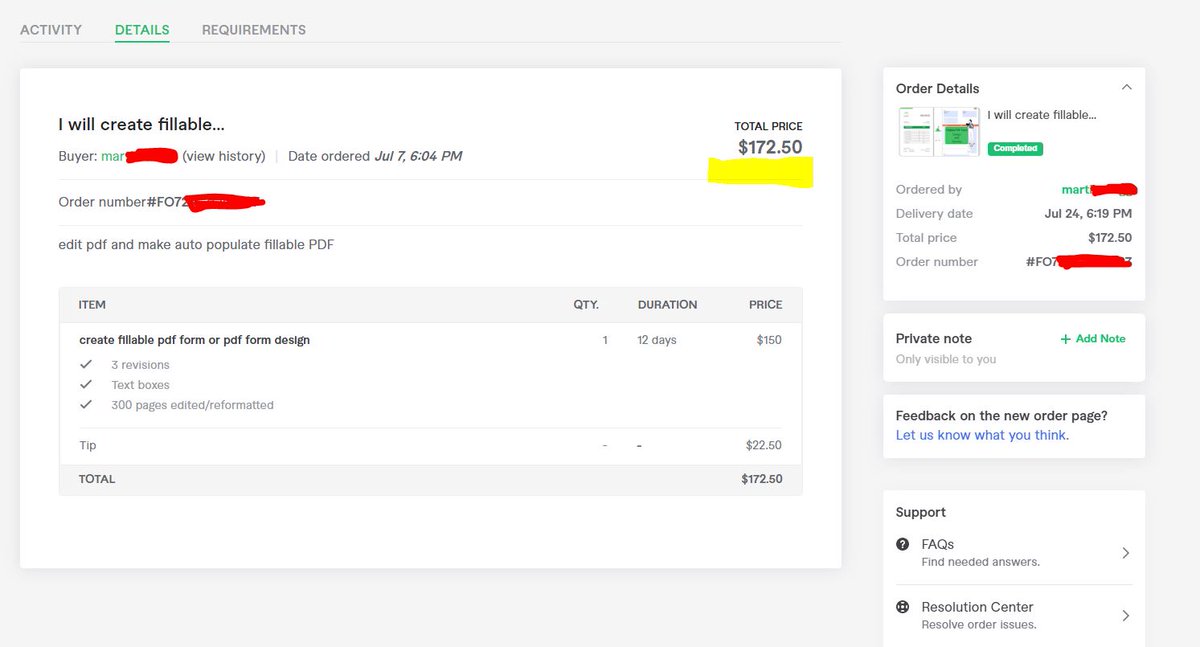The width and height of the screenshot is (1200, 647).
Task: Click the Delivery date Jul 24, 6:19 PM value
Action: [x=1088, y=214]
